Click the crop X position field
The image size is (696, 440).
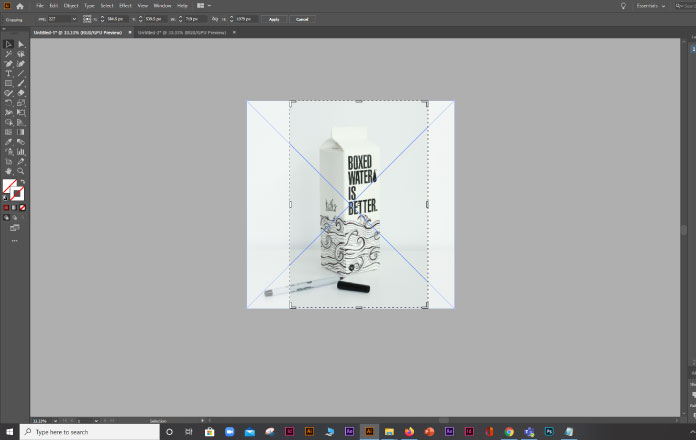tap(117, 19)
